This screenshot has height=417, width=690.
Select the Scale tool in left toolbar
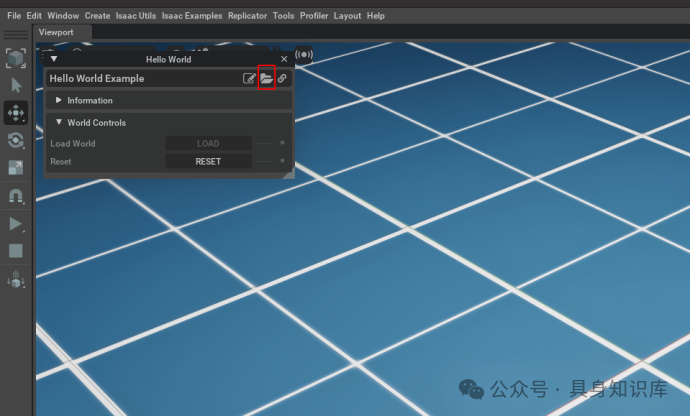point(16,168)
